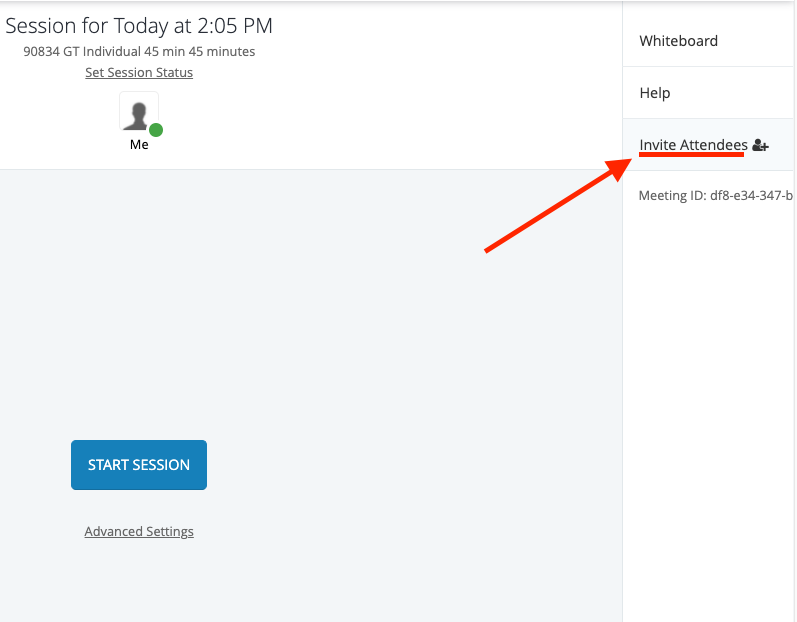Click the '90834 GT Individual 45 min' text
The image size is (797, 622).
(104, 51)
